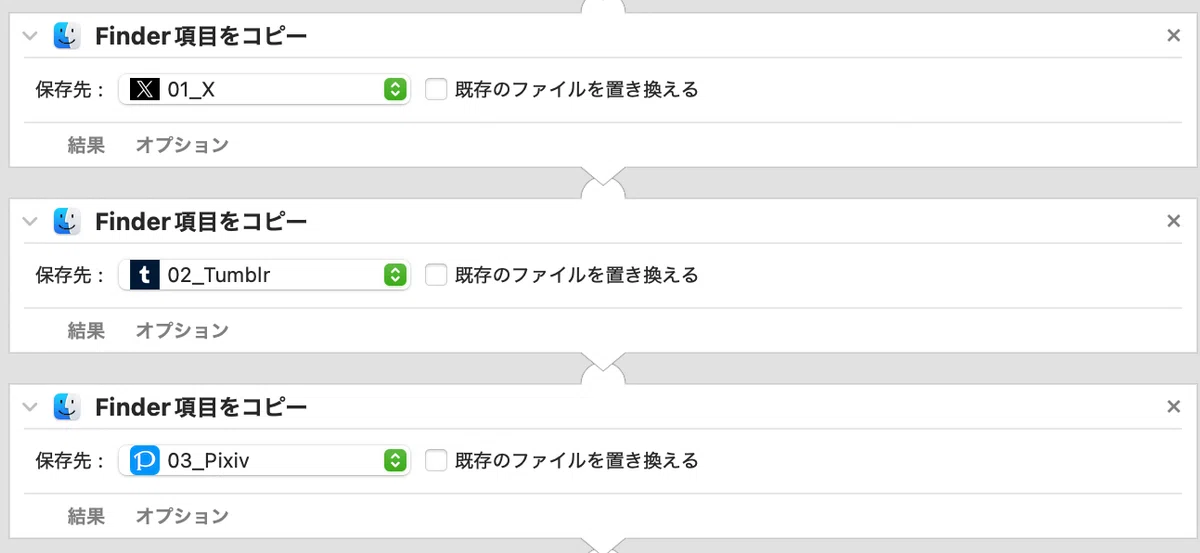Open オプション in the 03_Pixiv action

tap(182, 516)
